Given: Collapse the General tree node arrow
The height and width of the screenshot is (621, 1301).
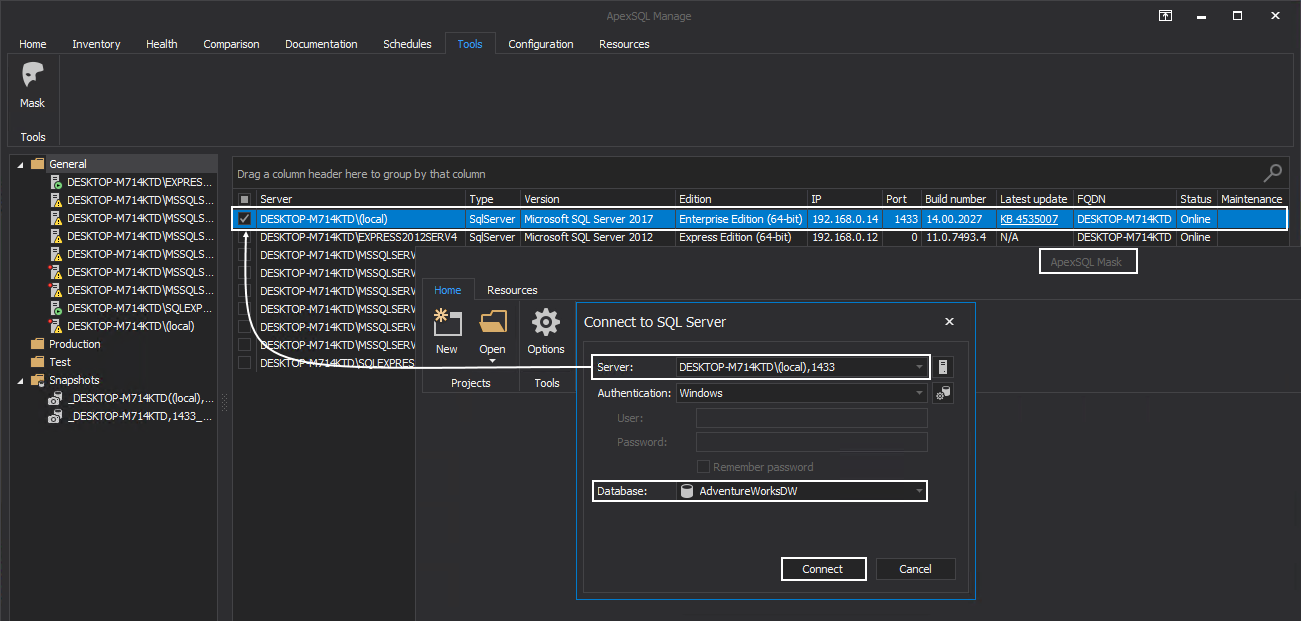Looking at the screenshot, I should 21,164.
